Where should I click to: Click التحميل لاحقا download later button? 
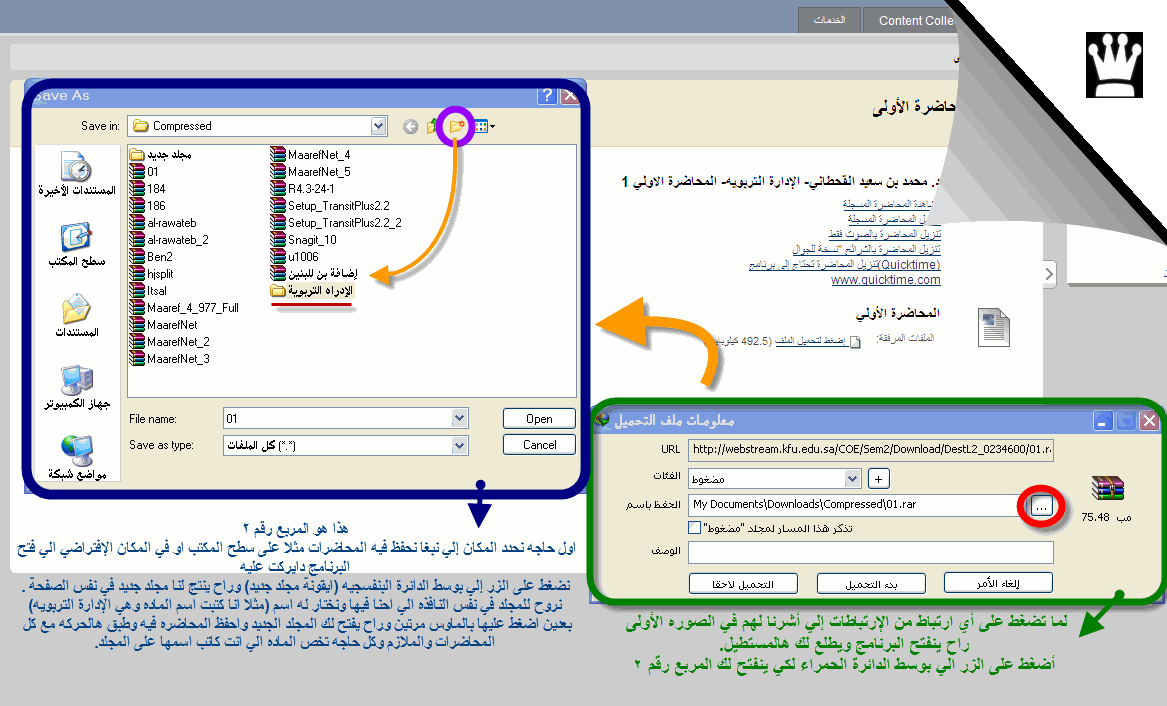(743, 584)
